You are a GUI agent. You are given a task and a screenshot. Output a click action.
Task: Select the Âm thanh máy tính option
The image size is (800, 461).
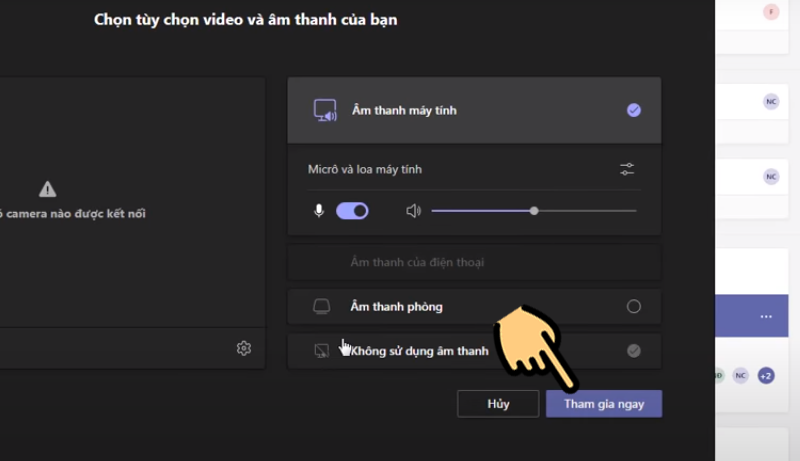(474, 110)
